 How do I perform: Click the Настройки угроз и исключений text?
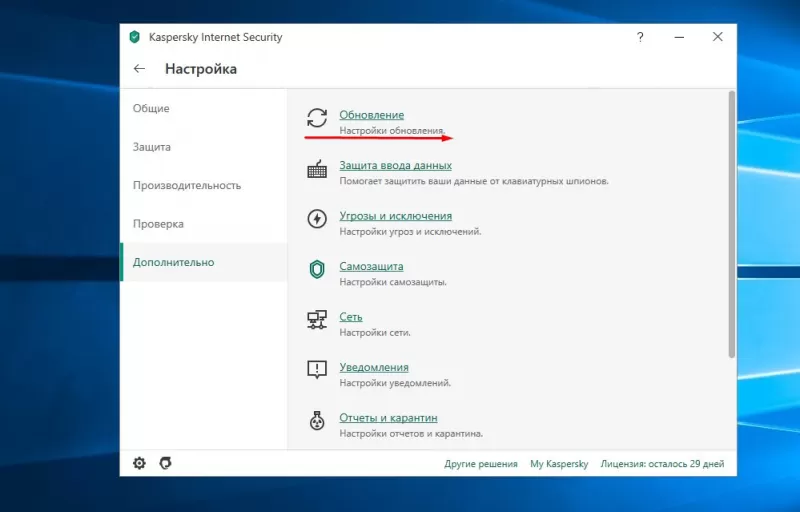410,232
